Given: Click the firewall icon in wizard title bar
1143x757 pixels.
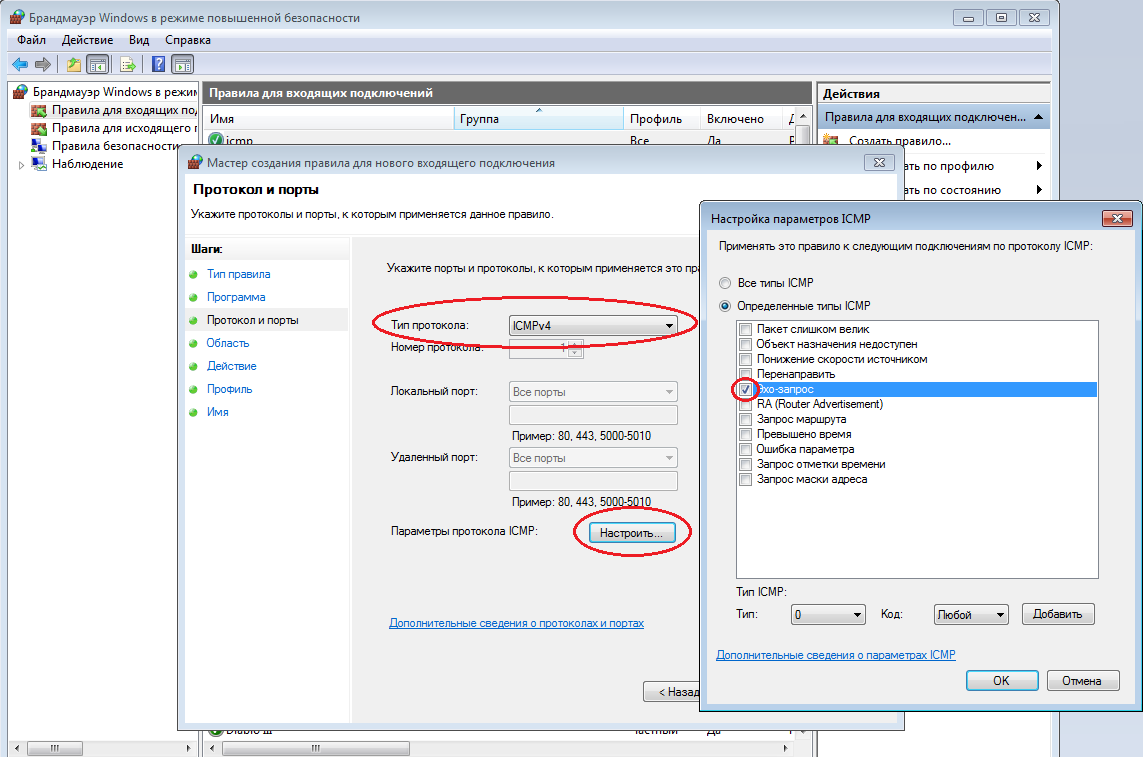Looking at the screenshot, I should 195,163.
